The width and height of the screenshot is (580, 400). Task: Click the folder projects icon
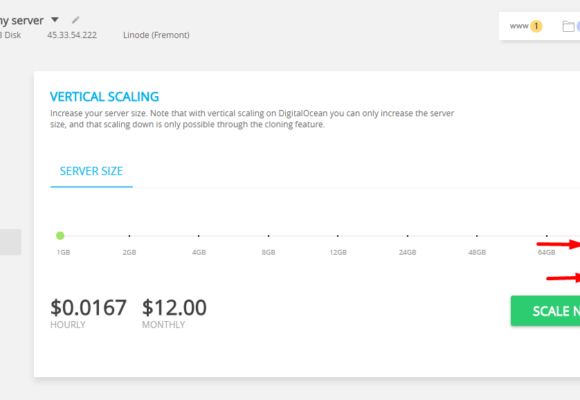pyautogui.click(x=568, y=26)
